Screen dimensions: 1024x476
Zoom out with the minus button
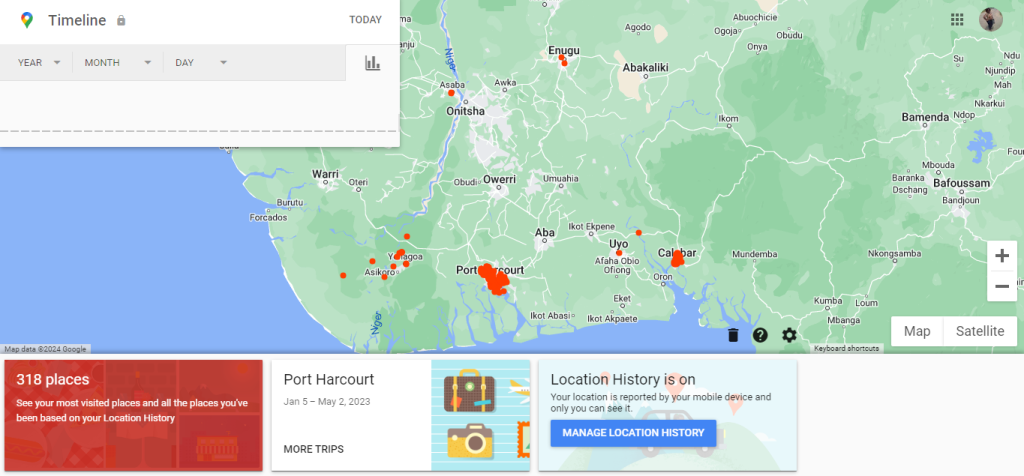coord(1001,287)
